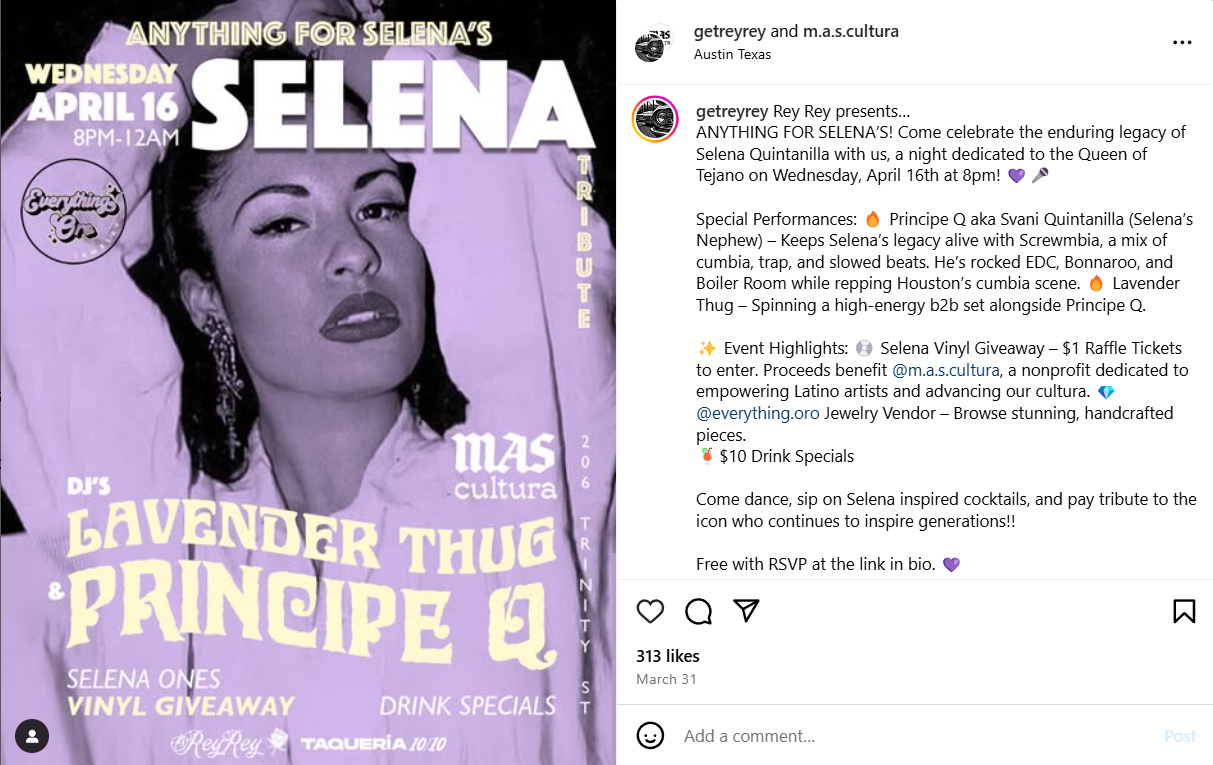Click the small person icon on the flyer corner

pos(31,736)
